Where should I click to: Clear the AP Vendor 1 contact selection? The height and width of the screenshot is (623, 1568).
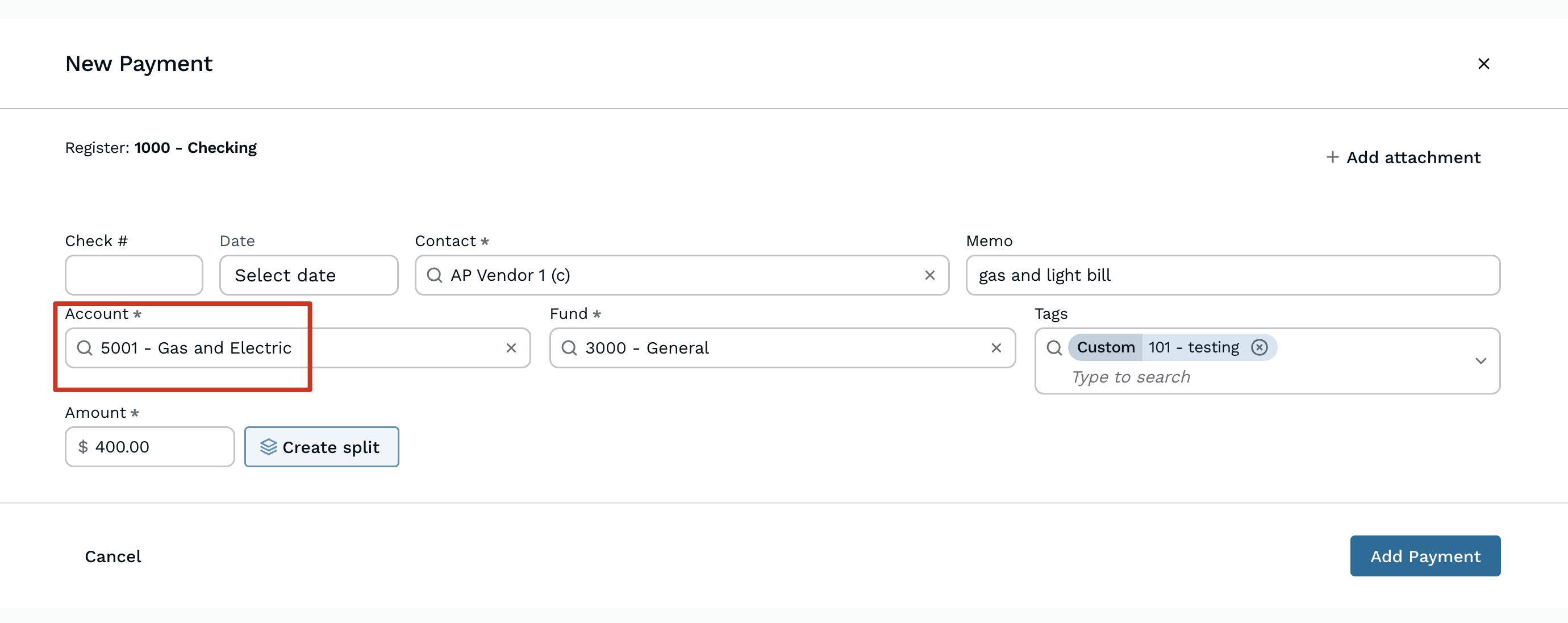(930, 275)
